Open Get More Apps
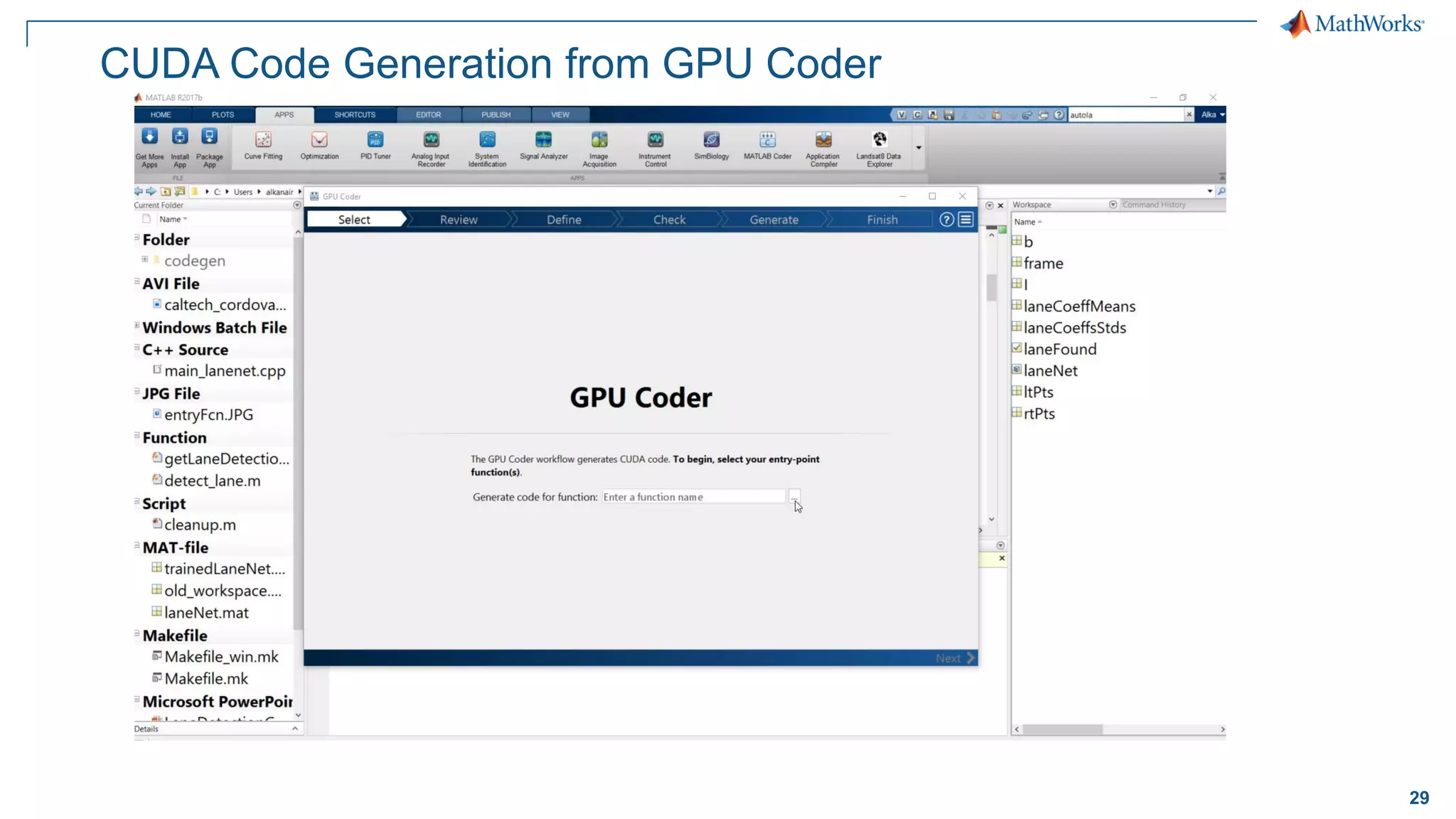 [149, 148]
